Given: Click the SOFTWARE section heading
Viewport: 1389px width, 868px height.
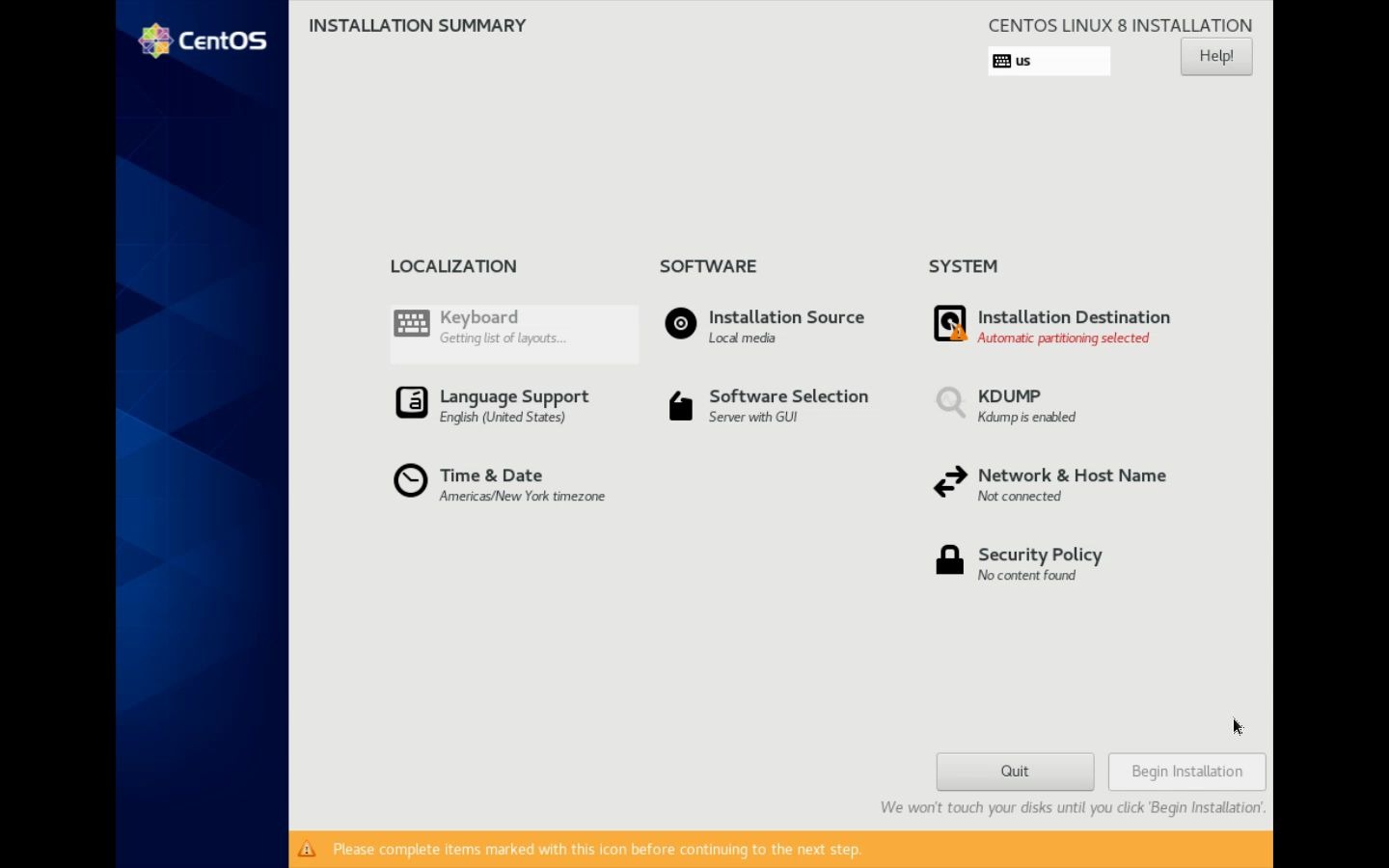Looking at the screenshot, I should 708,266.
